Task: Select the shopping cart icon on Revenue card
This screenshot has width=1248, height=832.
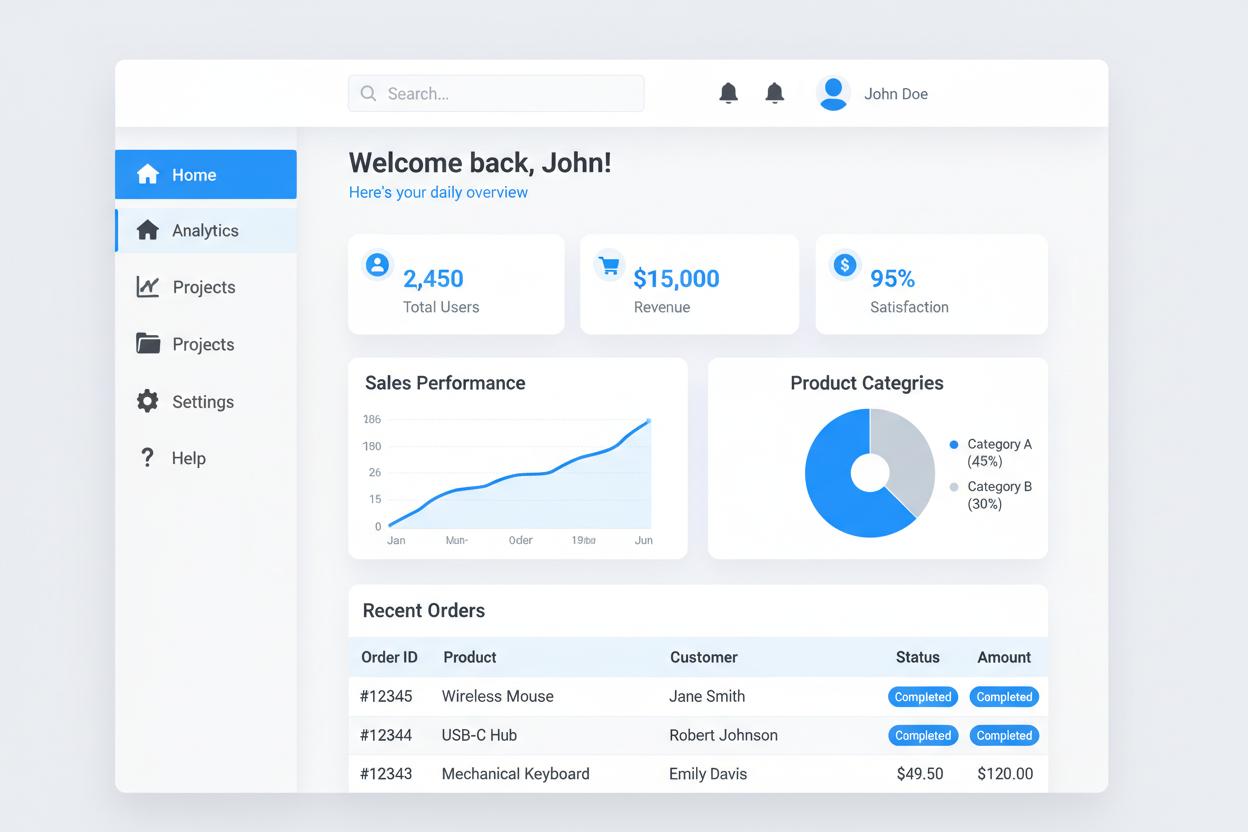Action: click(x=609, y=264)
